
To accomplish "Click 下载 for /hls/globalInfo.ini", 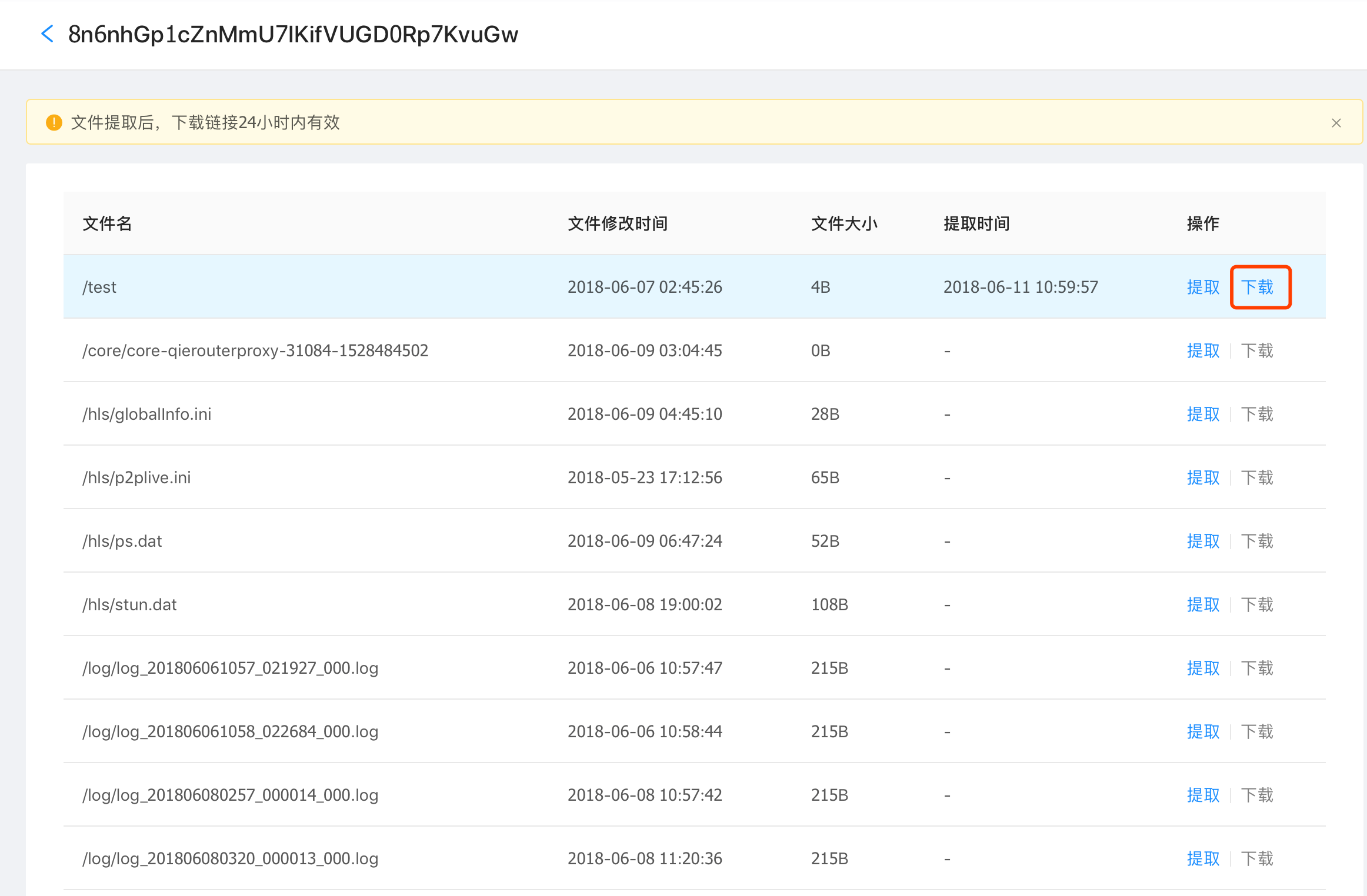I will [x=1257, y=414].
